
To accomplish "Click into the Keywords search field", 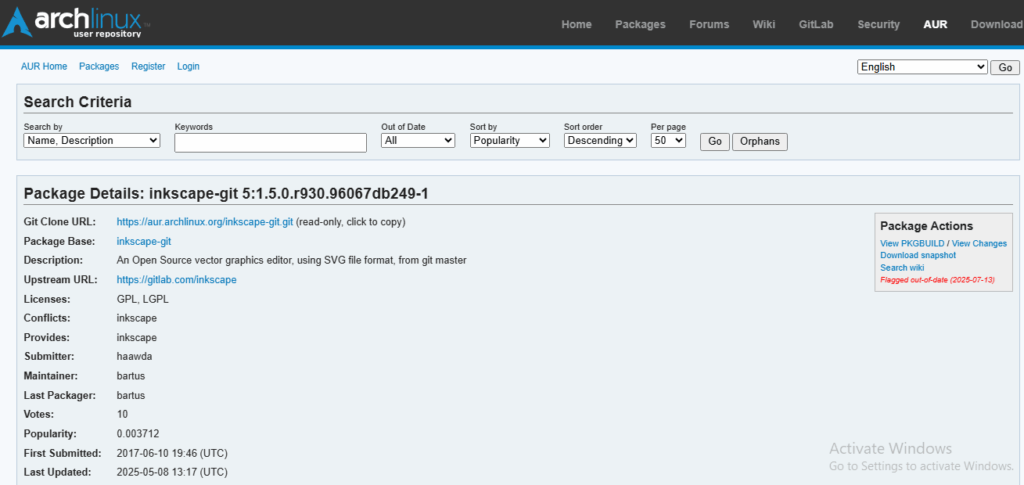I will 270,142.
